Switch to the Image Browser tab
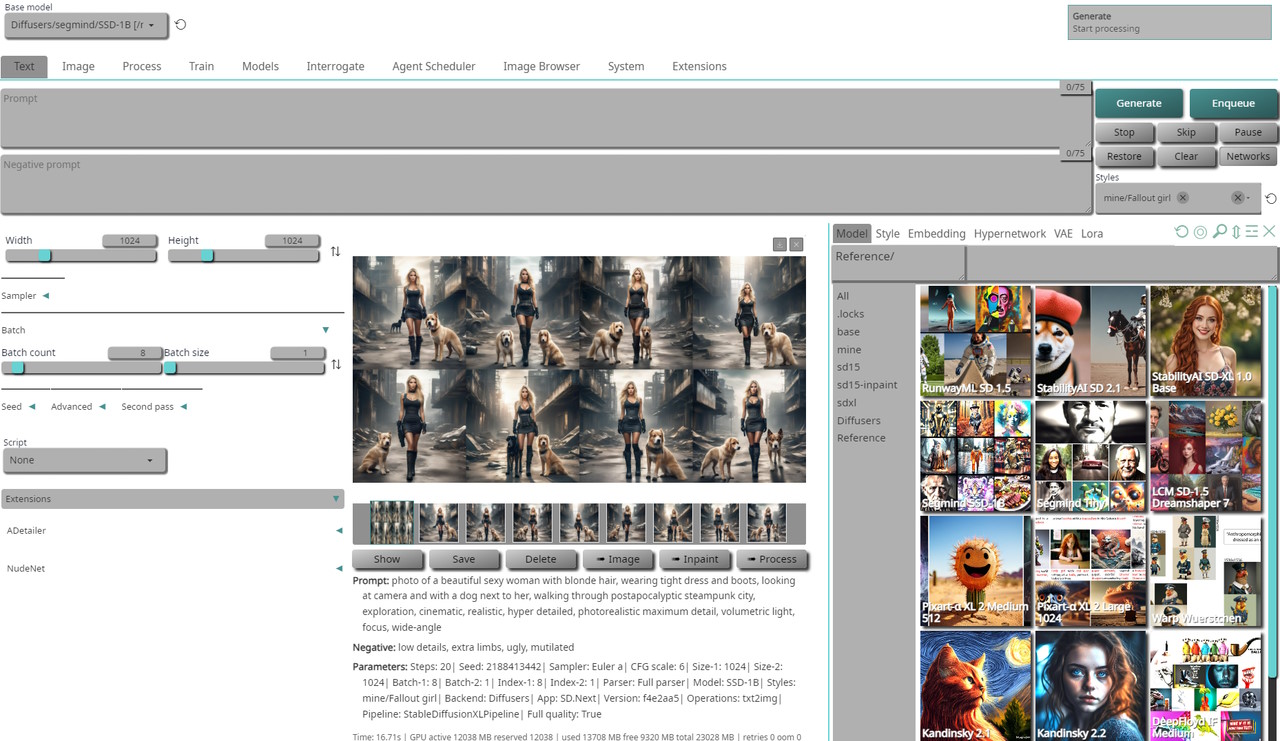This screenshot has height=741, width=1280. click(x=541, y=66)
